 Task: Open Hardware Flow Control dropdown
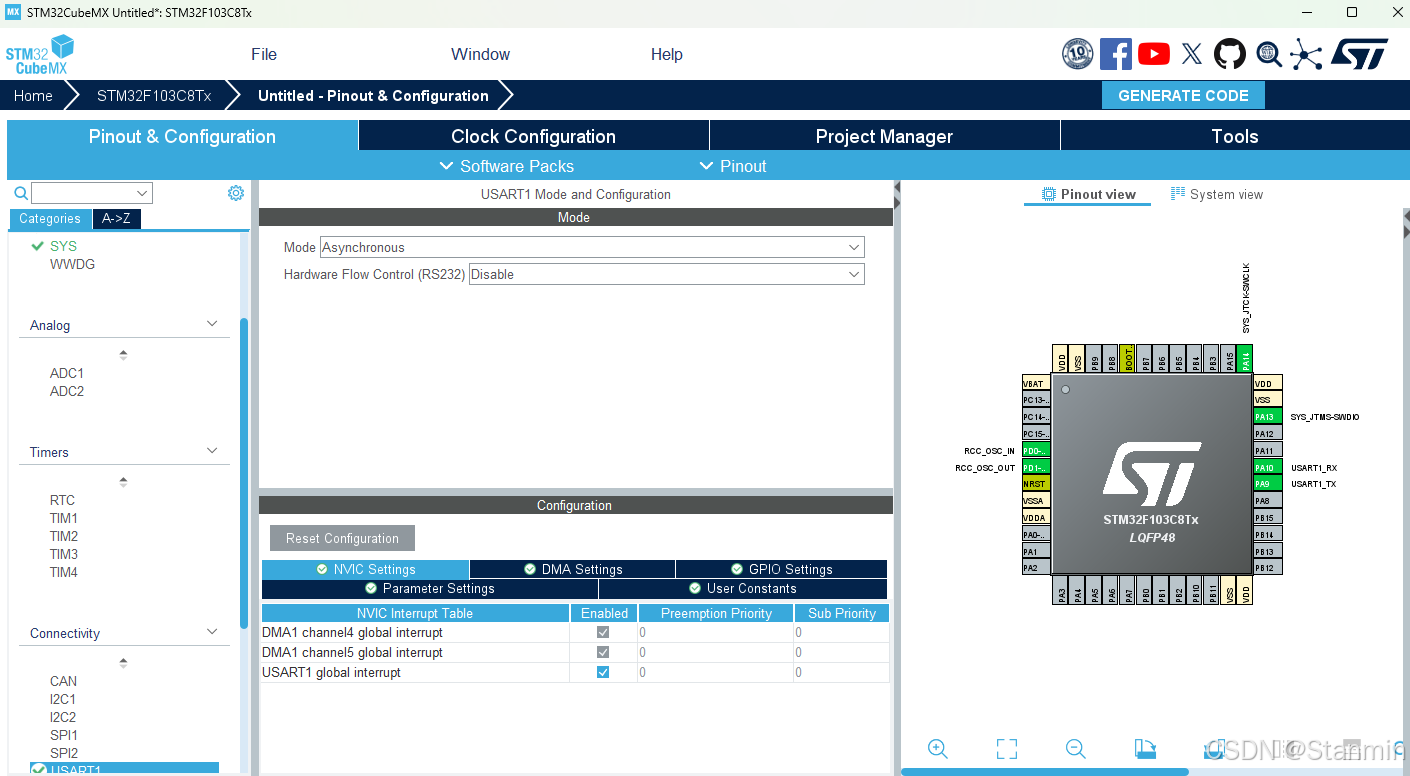[666, 274]
